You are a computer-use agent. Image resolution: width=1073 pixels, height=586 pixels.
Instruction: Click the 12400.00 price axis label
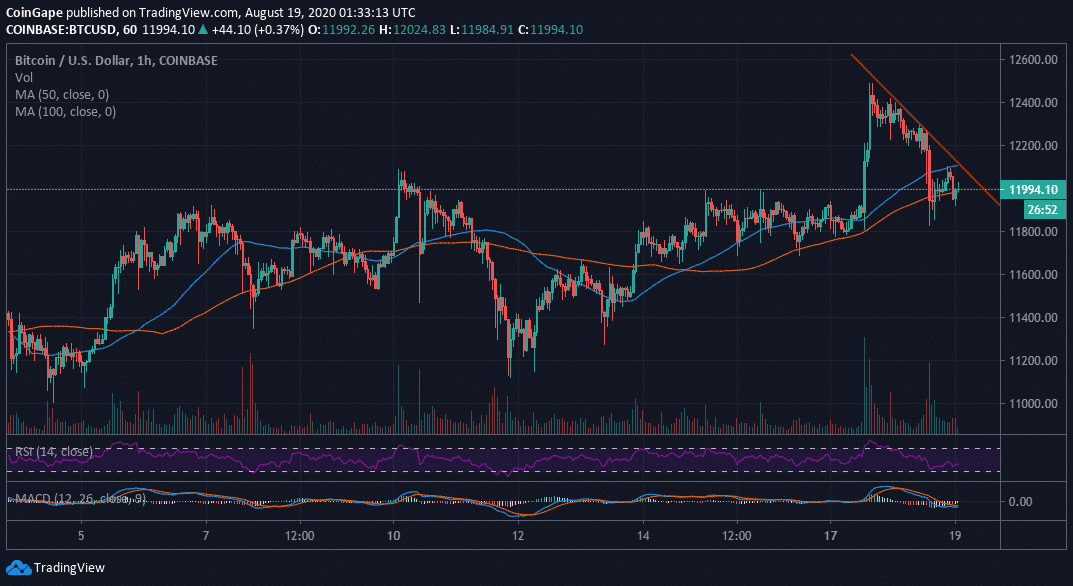[x=1033, y=103]
